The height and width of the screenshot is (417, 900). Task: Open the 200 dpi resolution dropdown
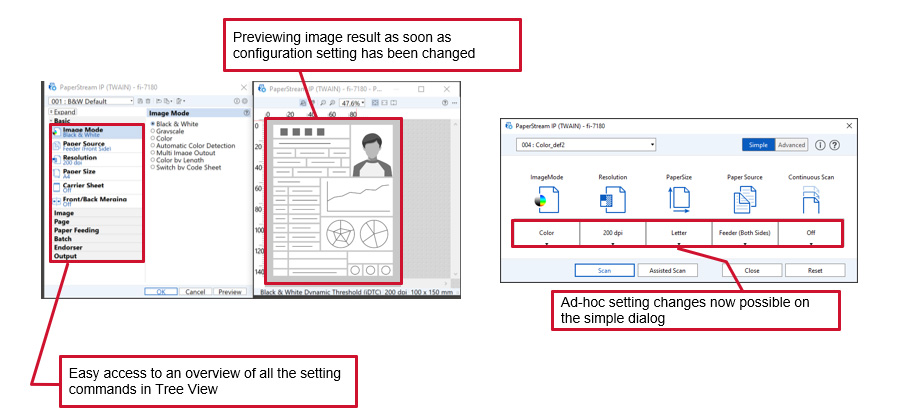612,233
